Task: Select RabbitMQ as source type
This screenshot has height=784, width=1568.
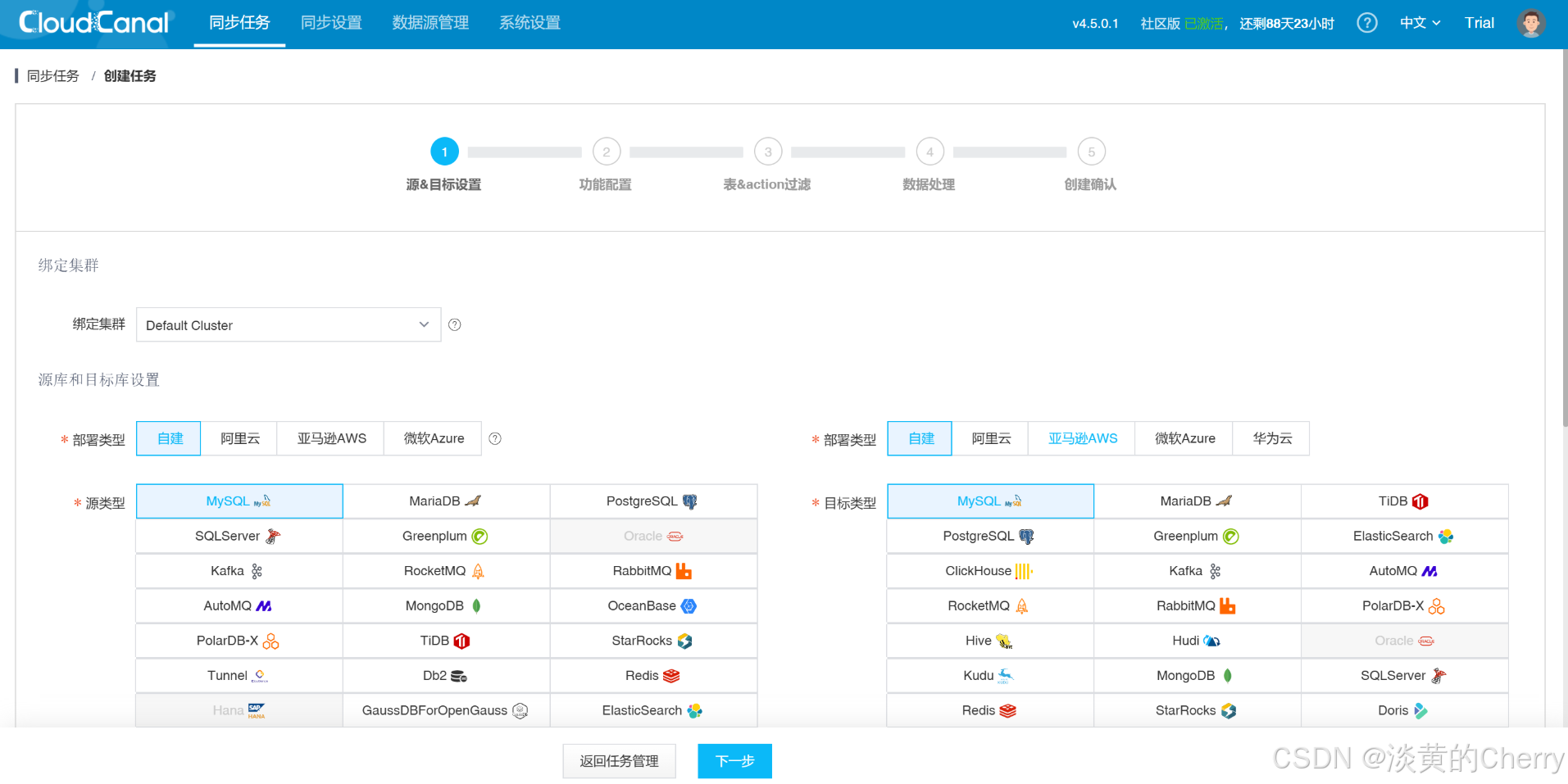Action: tap(653, 571)
